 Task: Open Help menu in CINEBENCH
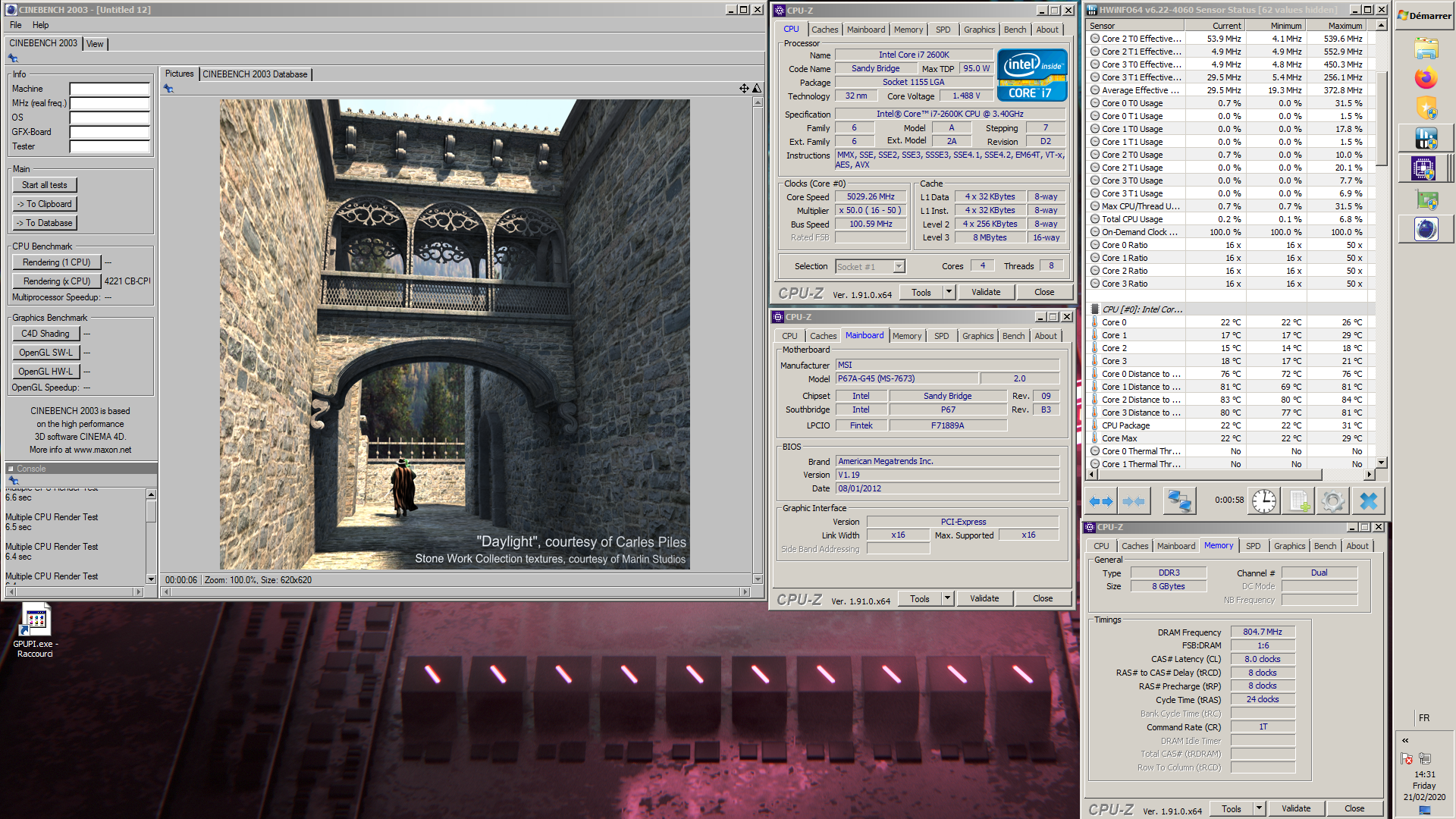coord(40,25)
